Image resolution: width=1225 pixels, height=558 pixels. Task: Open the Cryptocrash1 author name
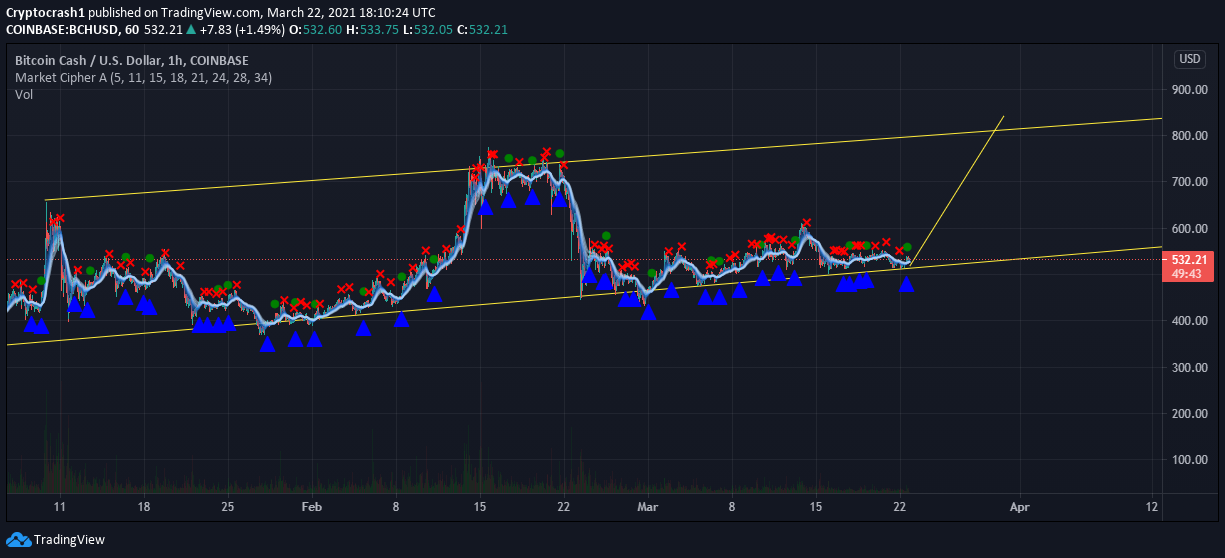click(x=48, y=12)
